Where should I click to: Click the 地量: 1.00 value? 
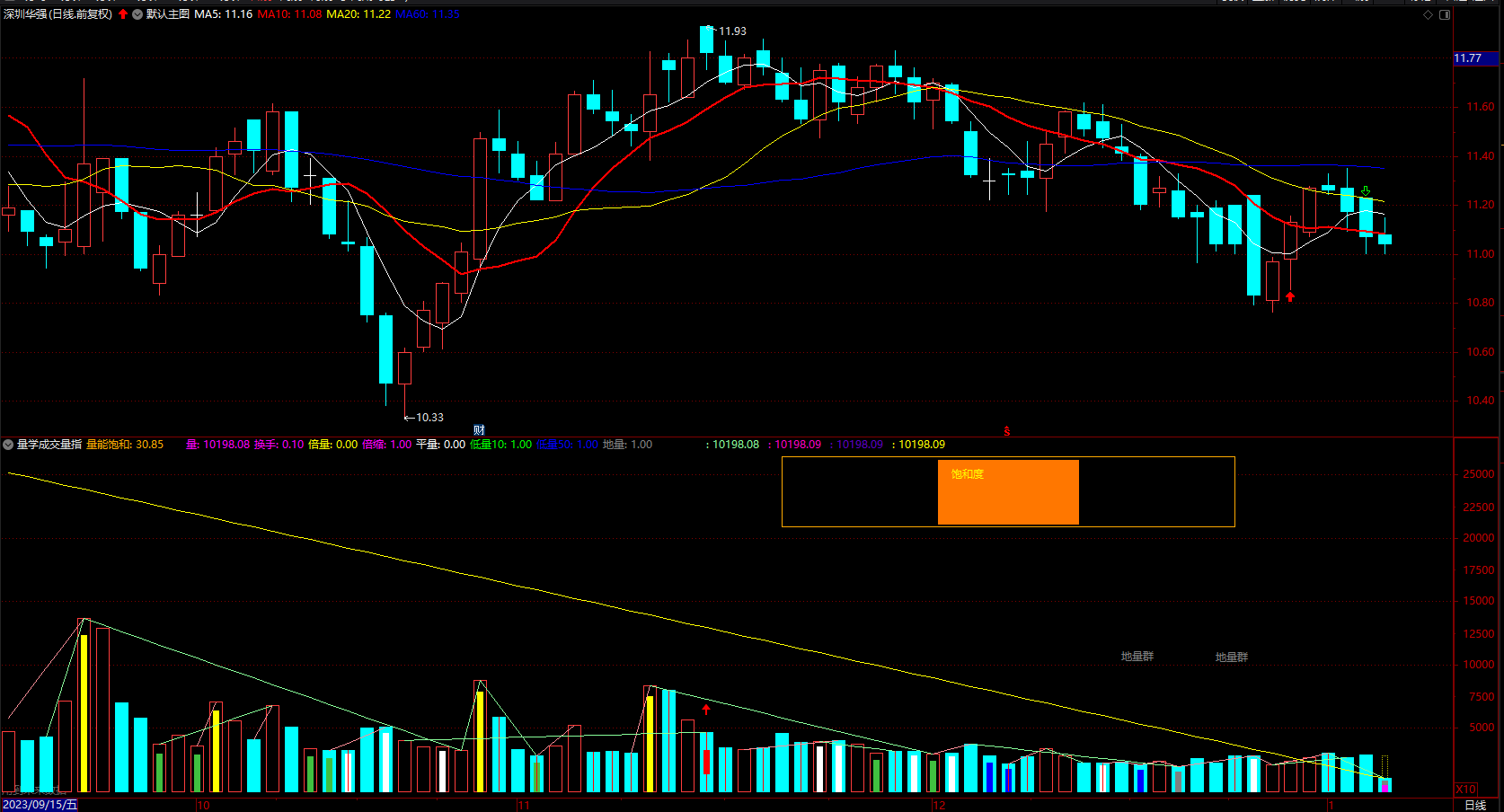click(628, 445)
